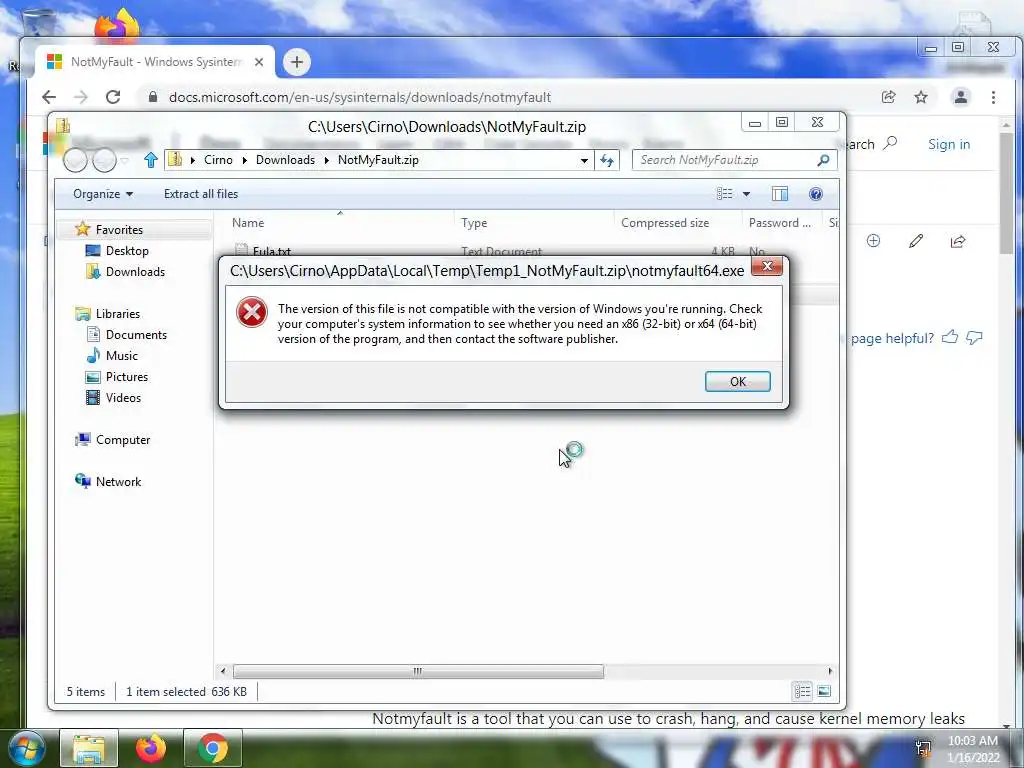Screen dimensions: 1024x768
Task: Sort by Password column header
Action: pyautogui.click(x=780, y=223)
